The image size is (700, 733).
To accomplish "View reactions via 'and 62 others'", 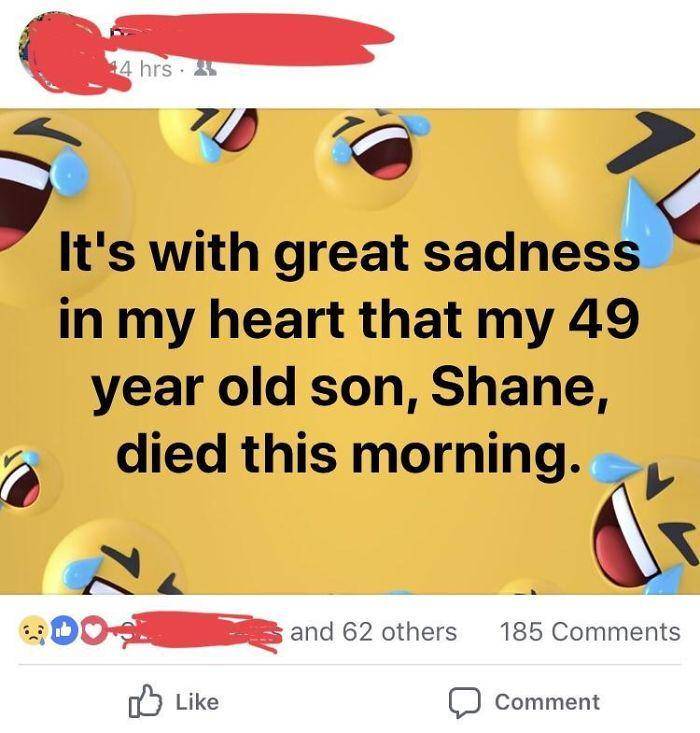I will coord(373,632).
